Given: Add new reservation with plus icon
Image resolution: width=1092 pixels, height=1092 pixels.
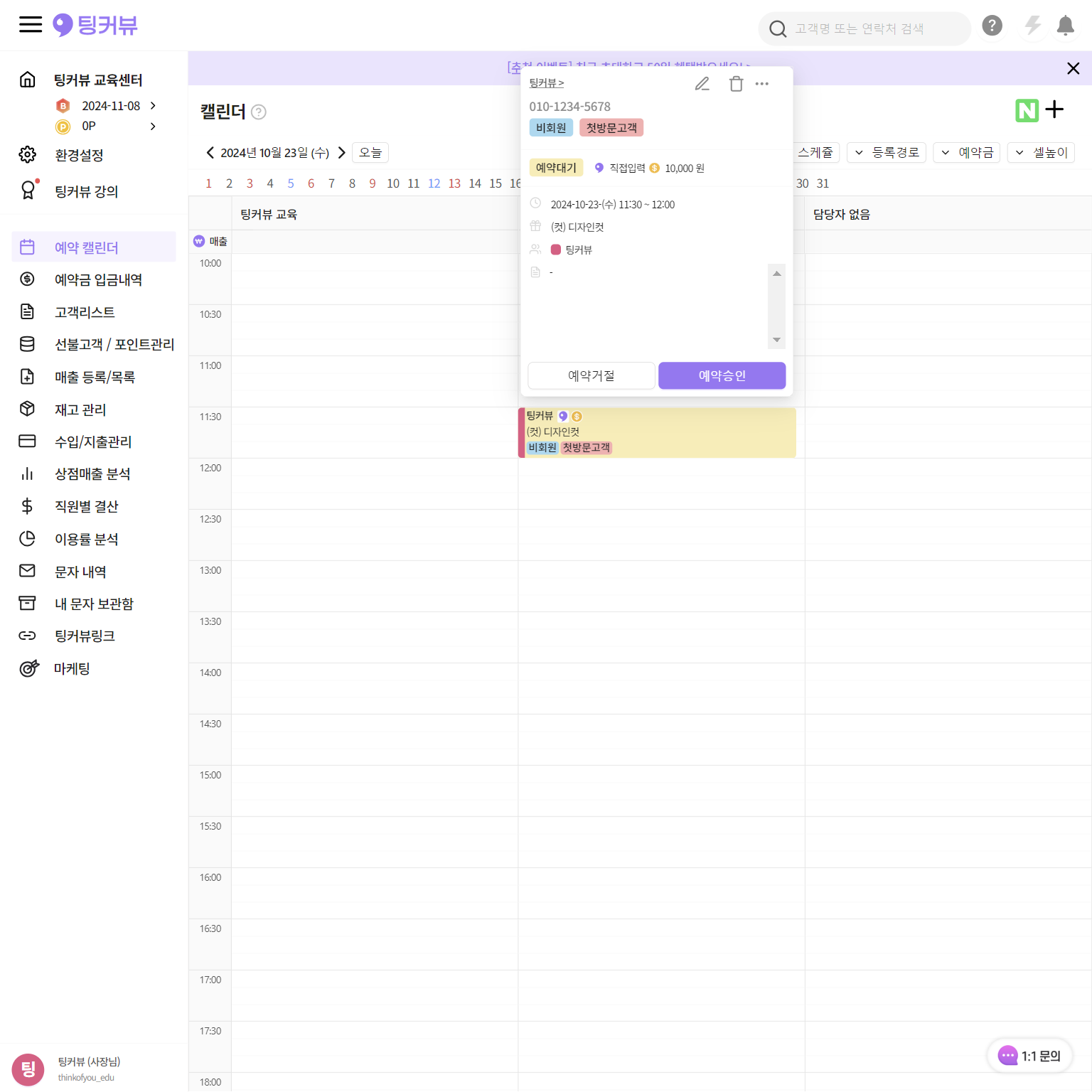Looking at the screenshot, I should pos(1054,109).
